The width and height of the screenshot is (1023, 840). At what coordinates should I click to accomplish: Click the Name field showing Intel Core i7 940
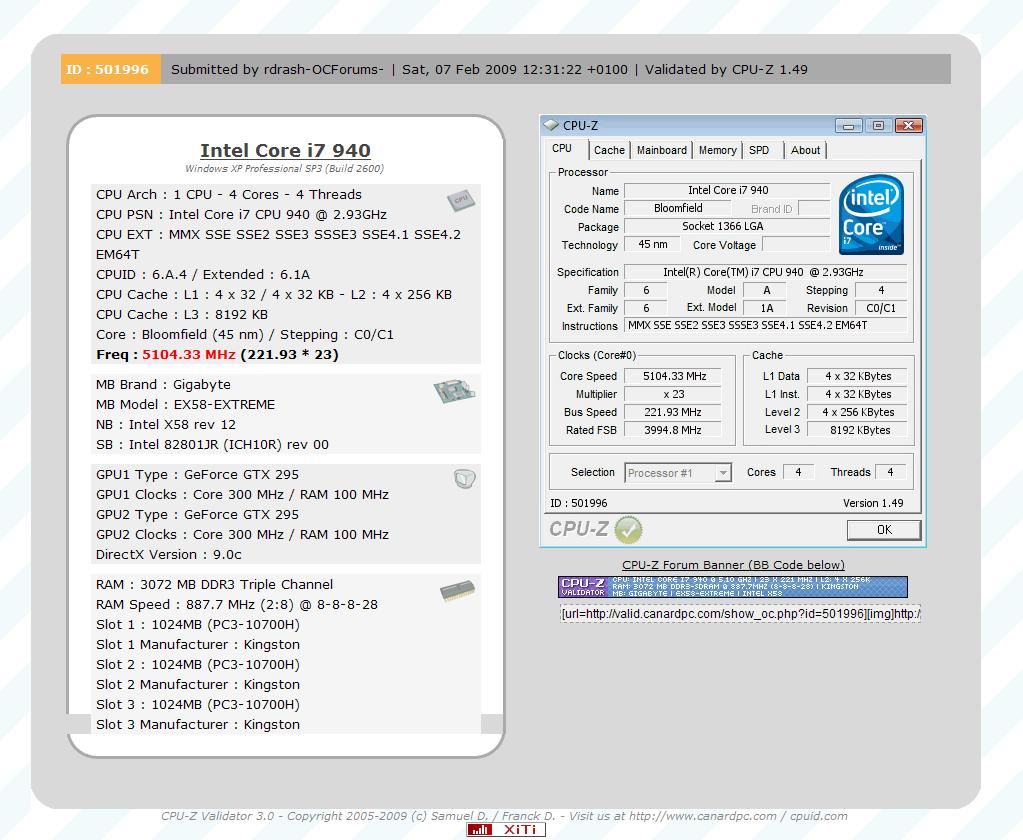tap(727, 190)
